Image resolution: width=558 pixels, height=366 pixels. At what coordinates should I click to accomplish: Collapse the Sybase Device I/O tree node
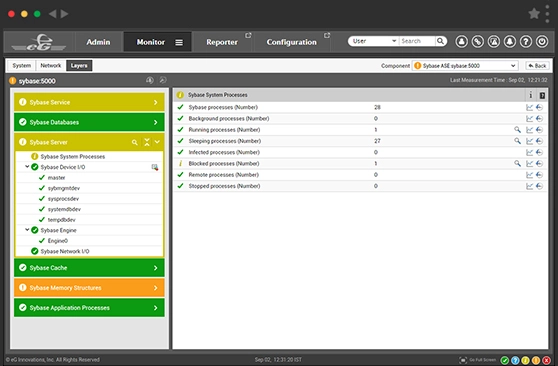click(27, 166)
